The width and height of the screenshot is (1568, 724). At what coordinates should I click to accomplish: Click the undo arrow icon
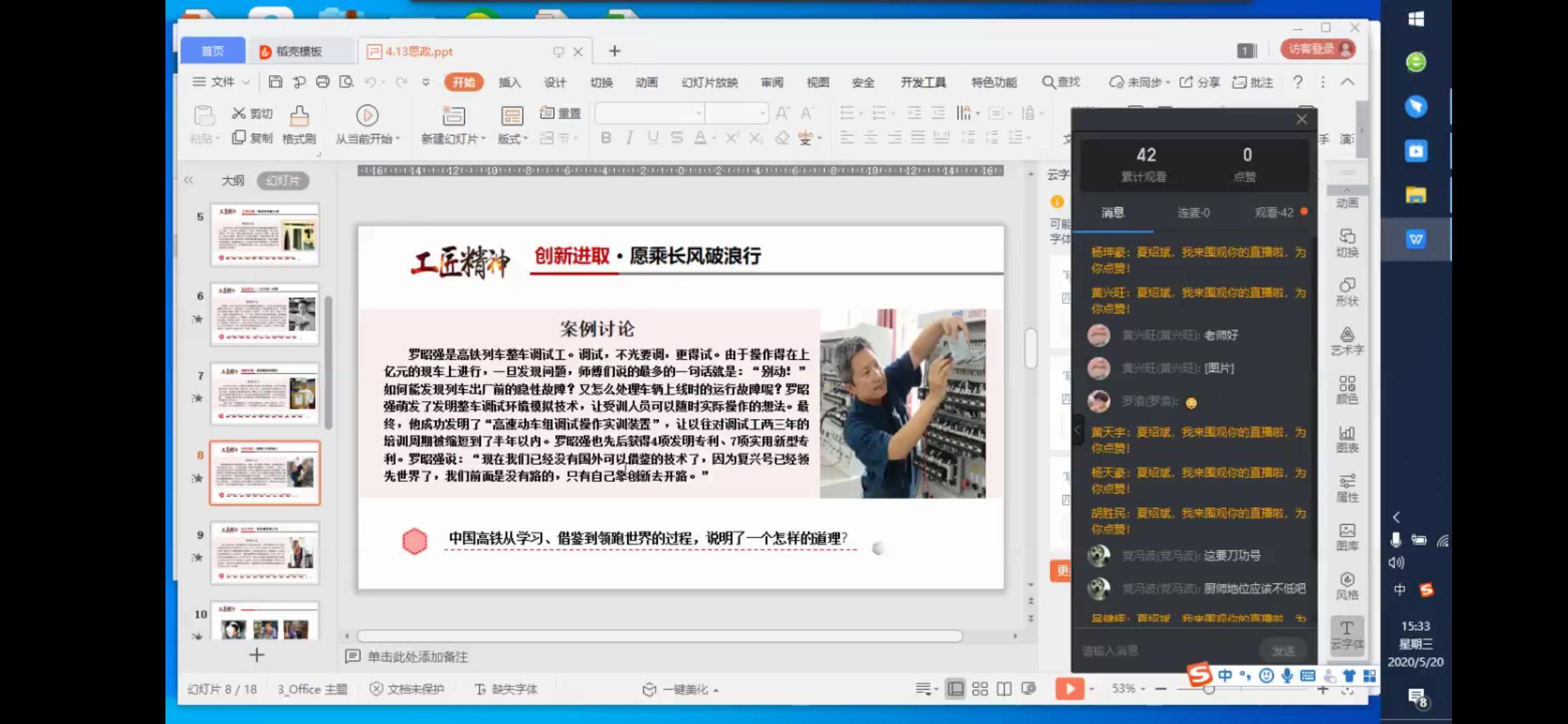370,82
